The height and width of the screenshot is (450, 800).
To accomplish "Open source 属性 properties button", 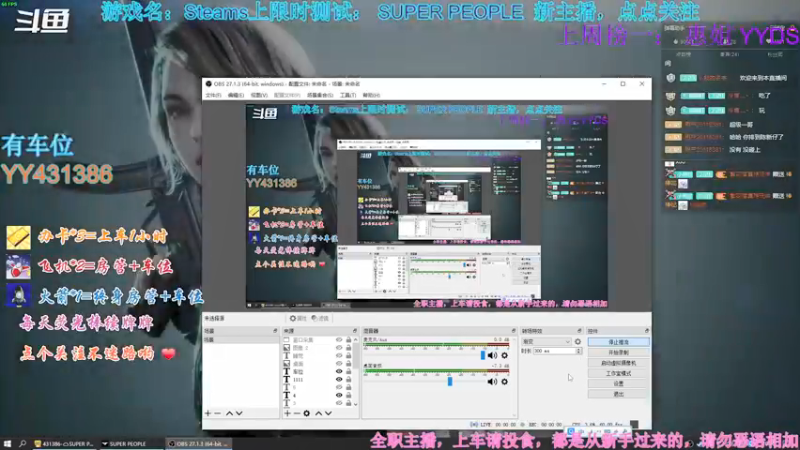I will (x=298, y=318).
